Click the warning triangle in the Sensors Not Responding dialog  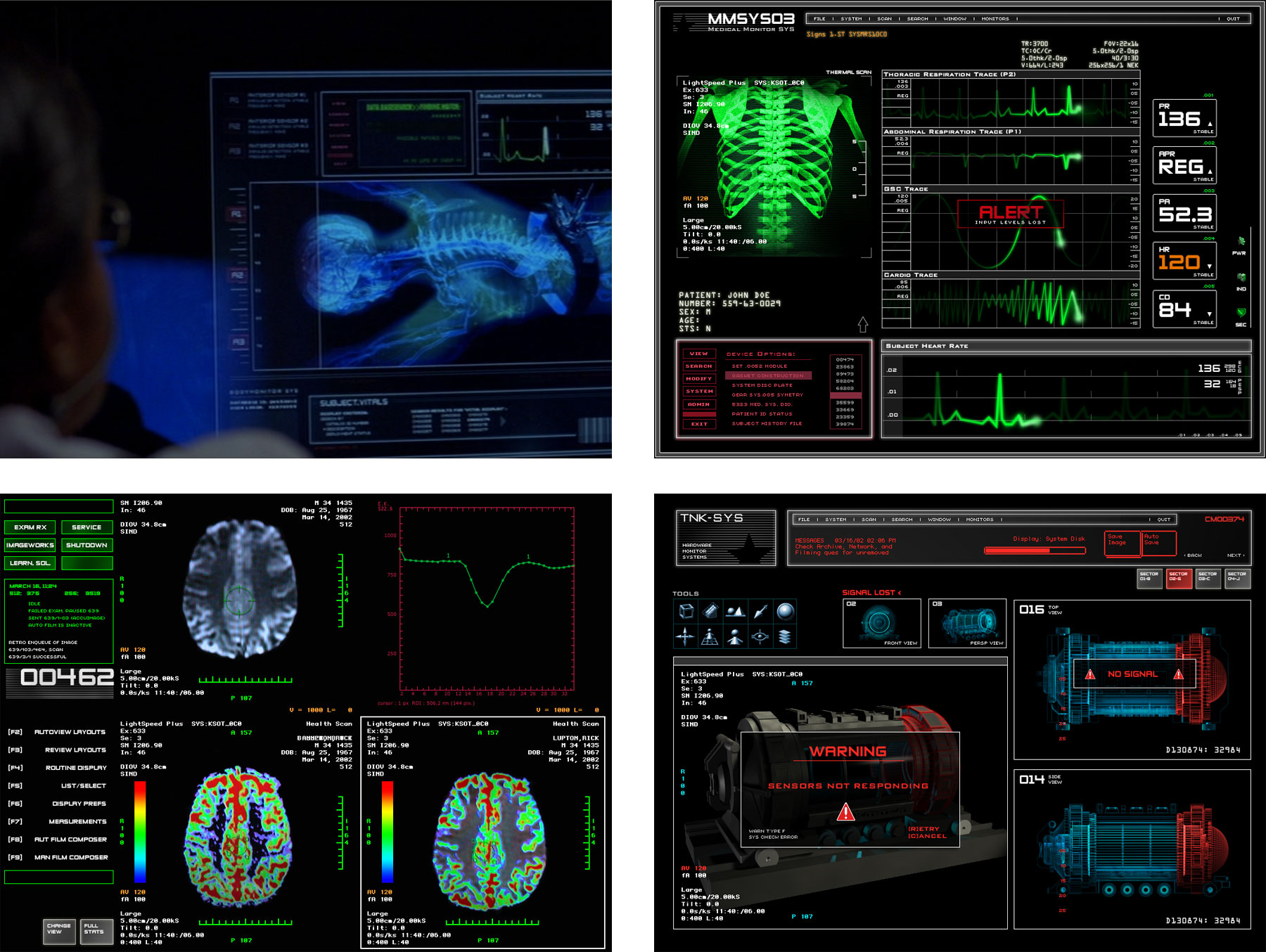(x=845, y=812)
